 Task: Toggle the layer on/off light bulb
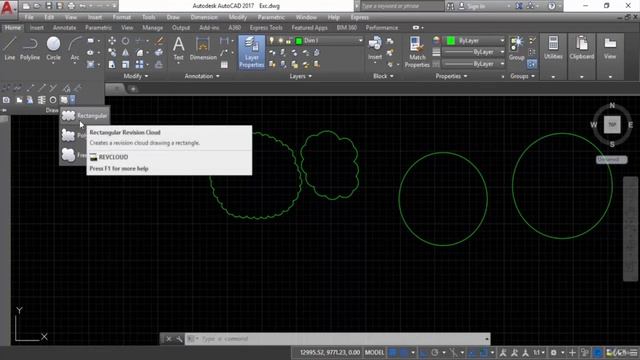tap(271, 40)
